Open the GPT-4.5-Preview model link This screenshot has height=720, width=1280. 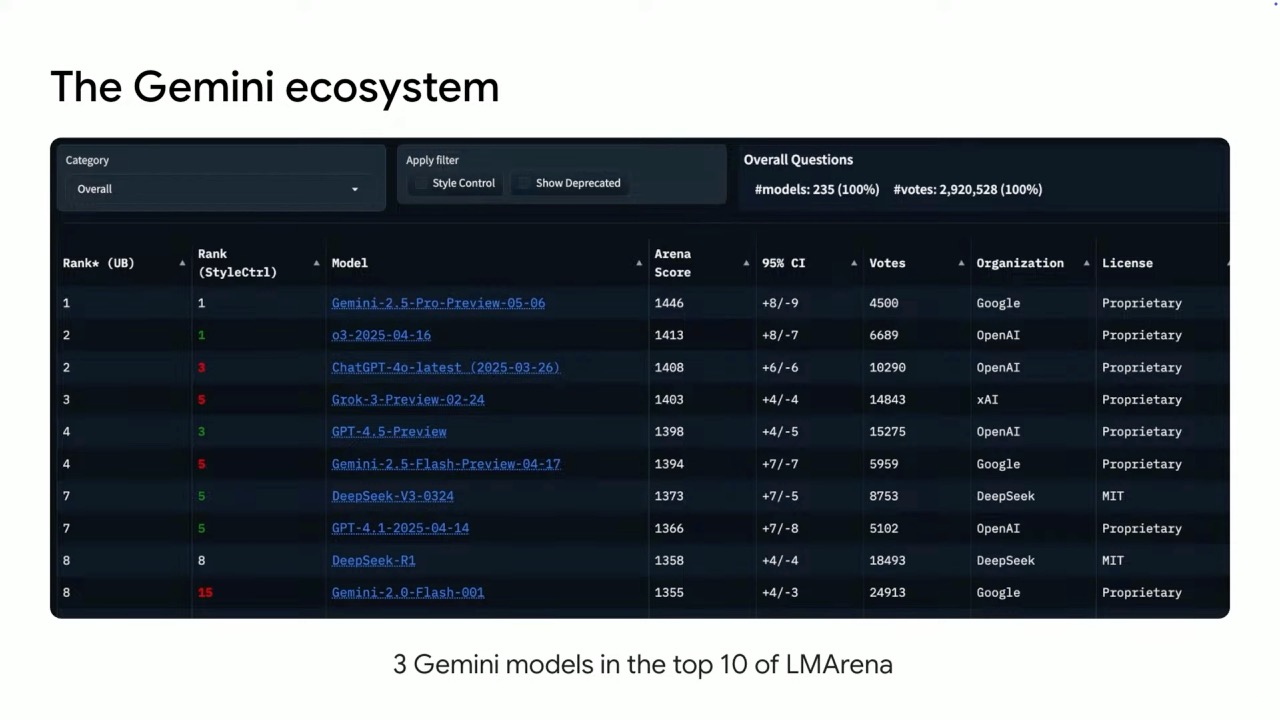click(x=389, y=431)
